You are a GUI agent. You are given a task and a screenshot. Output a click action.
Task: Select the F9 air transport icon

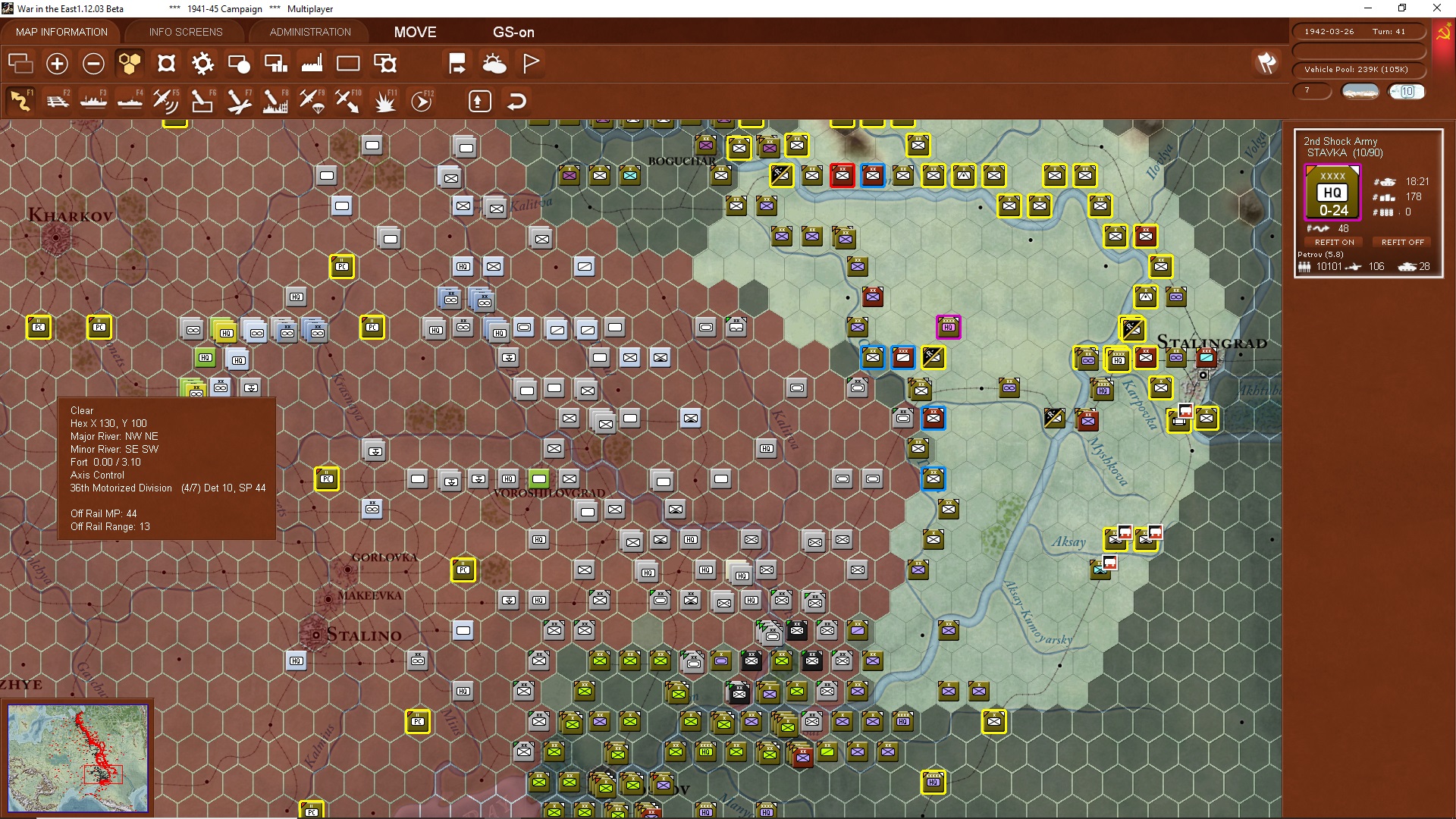pos(312,101)
